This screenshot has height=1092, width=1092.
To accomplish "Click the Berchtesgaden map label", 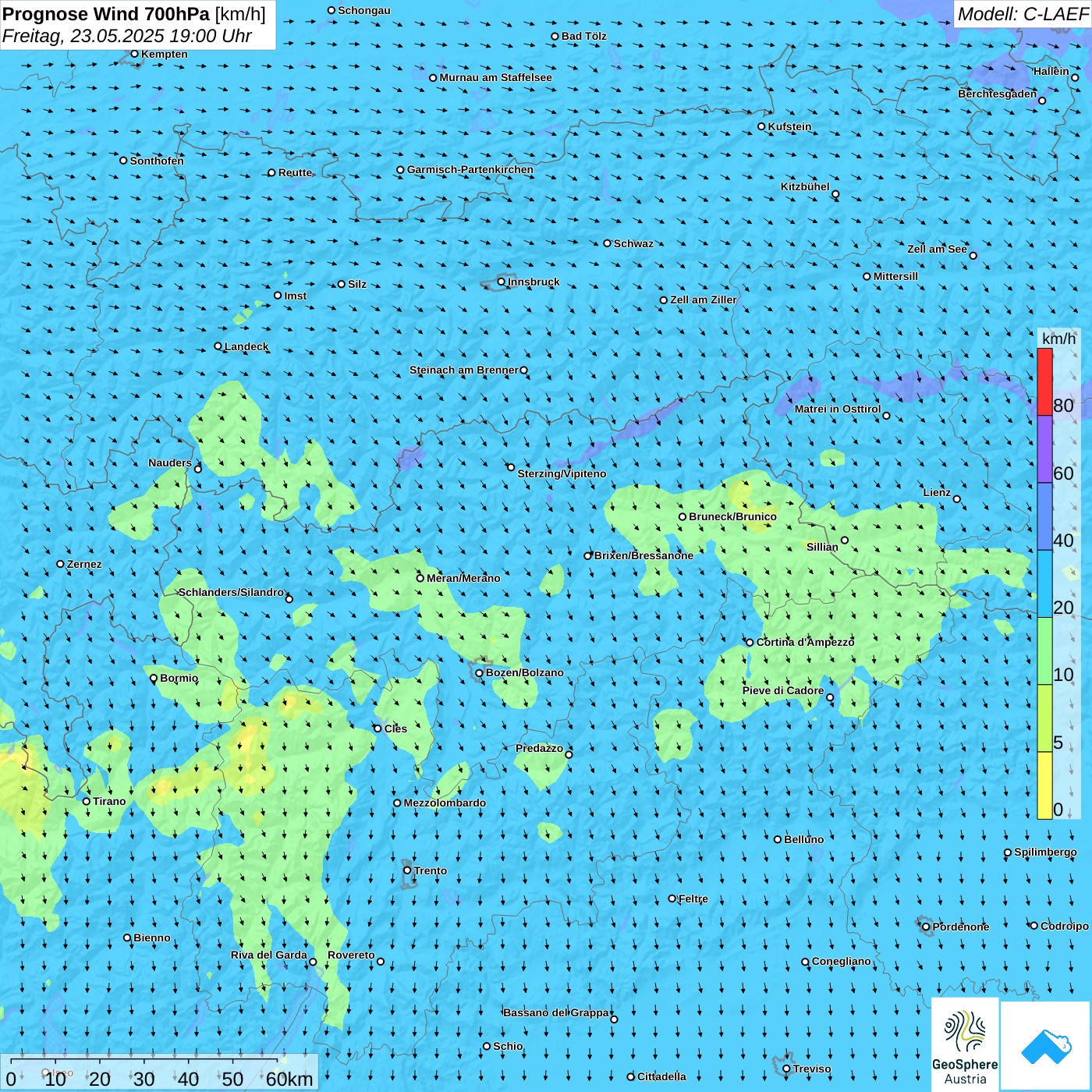I will [x=998, y=94].
